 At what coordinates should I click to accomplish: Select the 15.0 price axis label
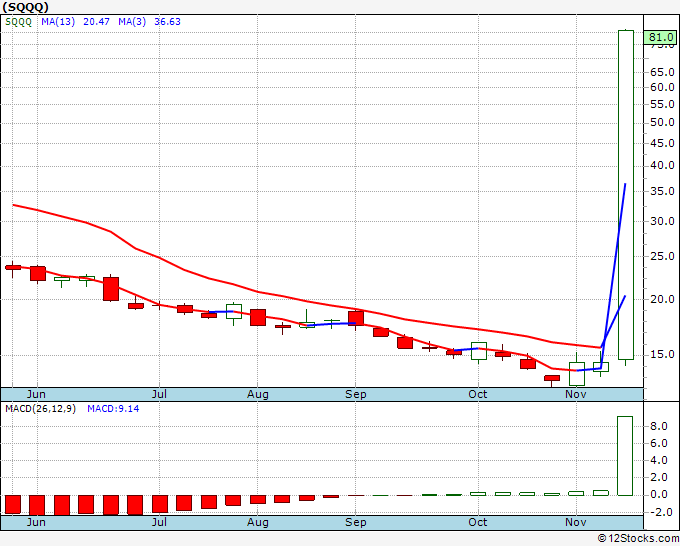(x=662, y=354)
